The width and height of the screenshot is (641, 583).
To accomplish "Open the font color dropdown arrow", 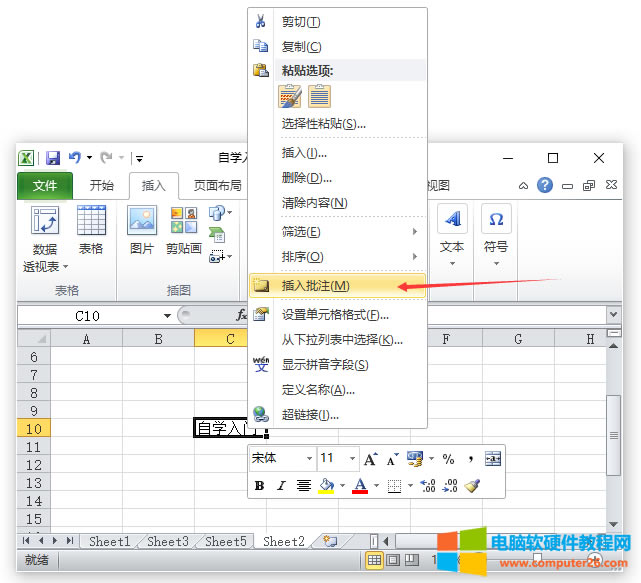I will (x=377, y=486).
